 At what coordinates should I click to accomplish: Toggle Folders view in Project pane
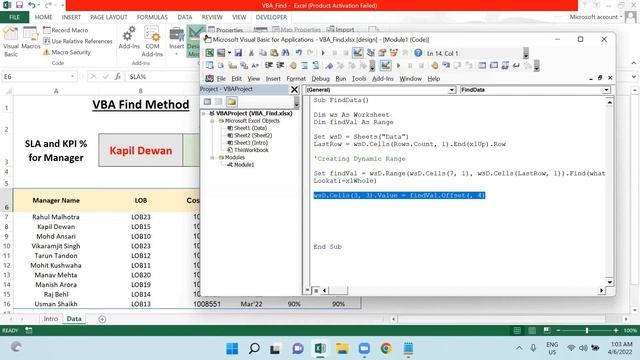[x=232, y=102]
